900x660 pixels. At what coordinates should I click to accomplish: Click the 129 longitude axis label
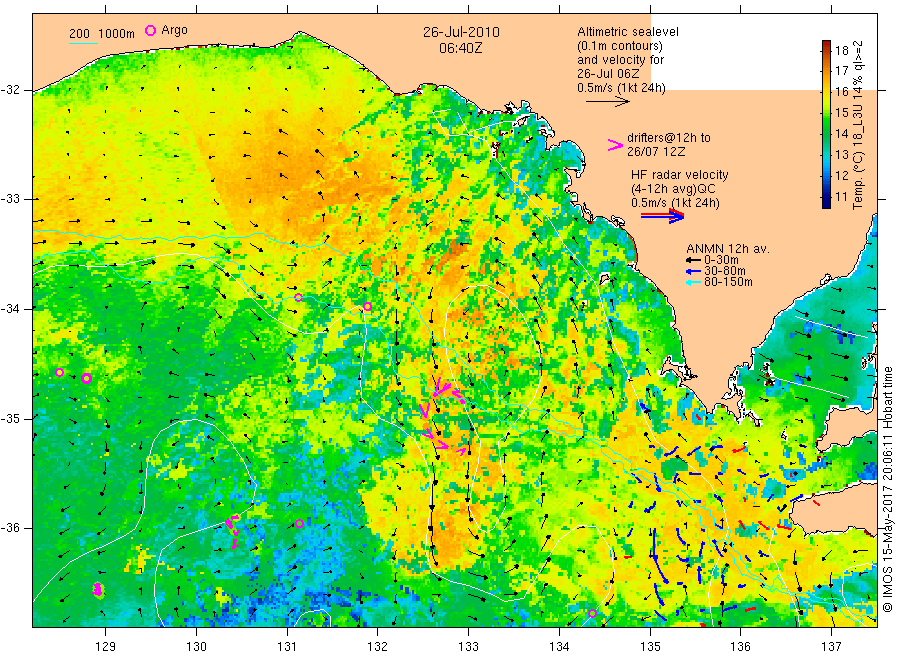point(106,647)
